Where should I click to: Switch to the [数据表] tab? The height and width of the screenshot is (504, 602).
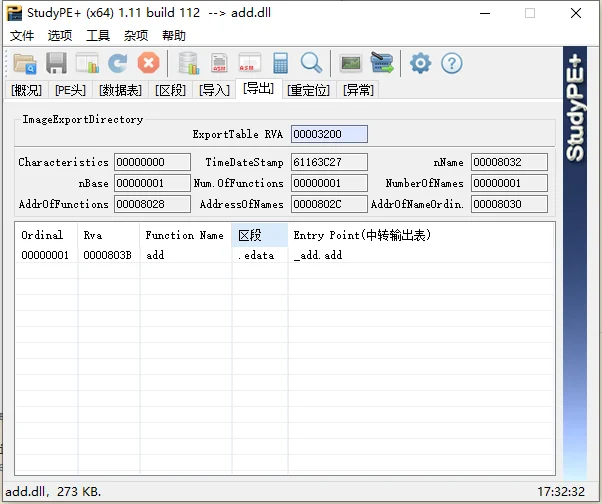120,90
